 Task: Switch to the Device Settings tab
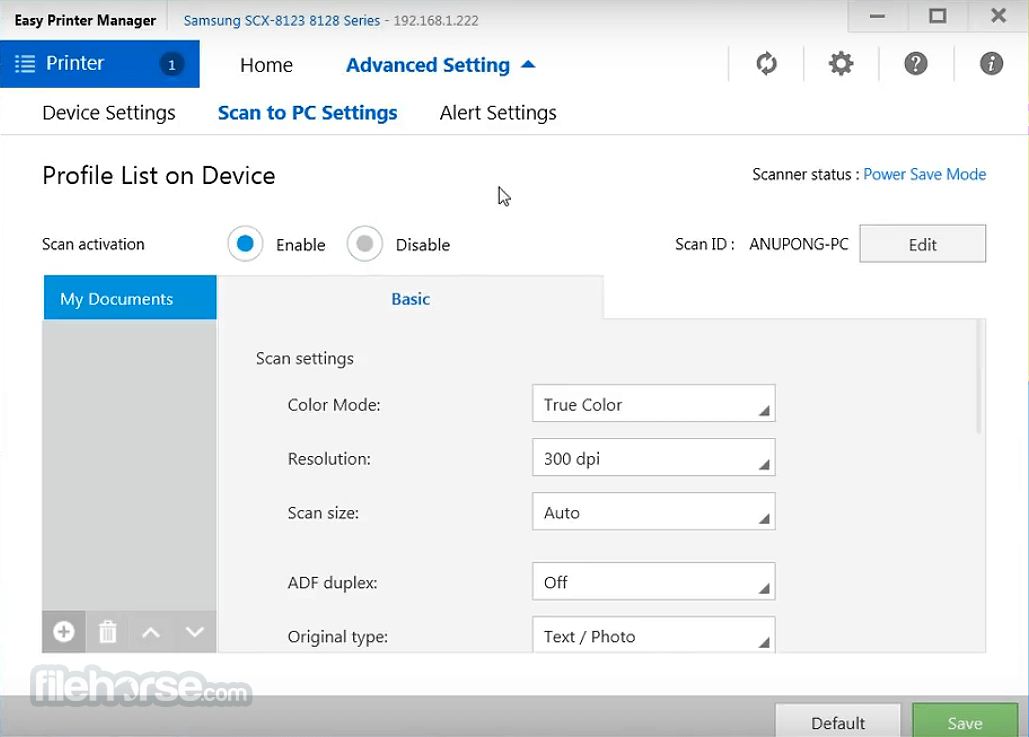[x=109, y=113]
